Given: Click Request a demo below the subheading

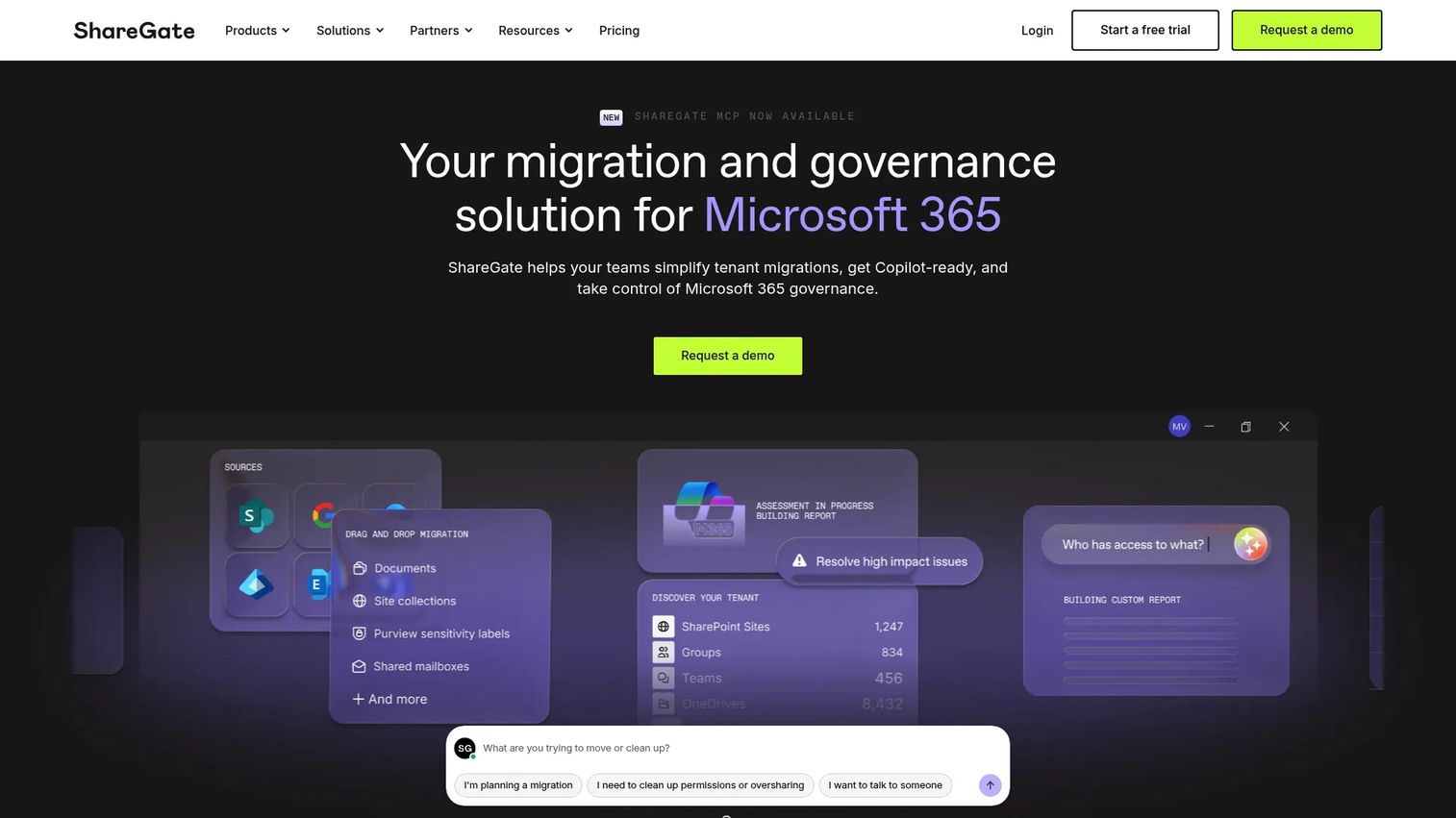Looking at the screenshot, I should point(728,356).
